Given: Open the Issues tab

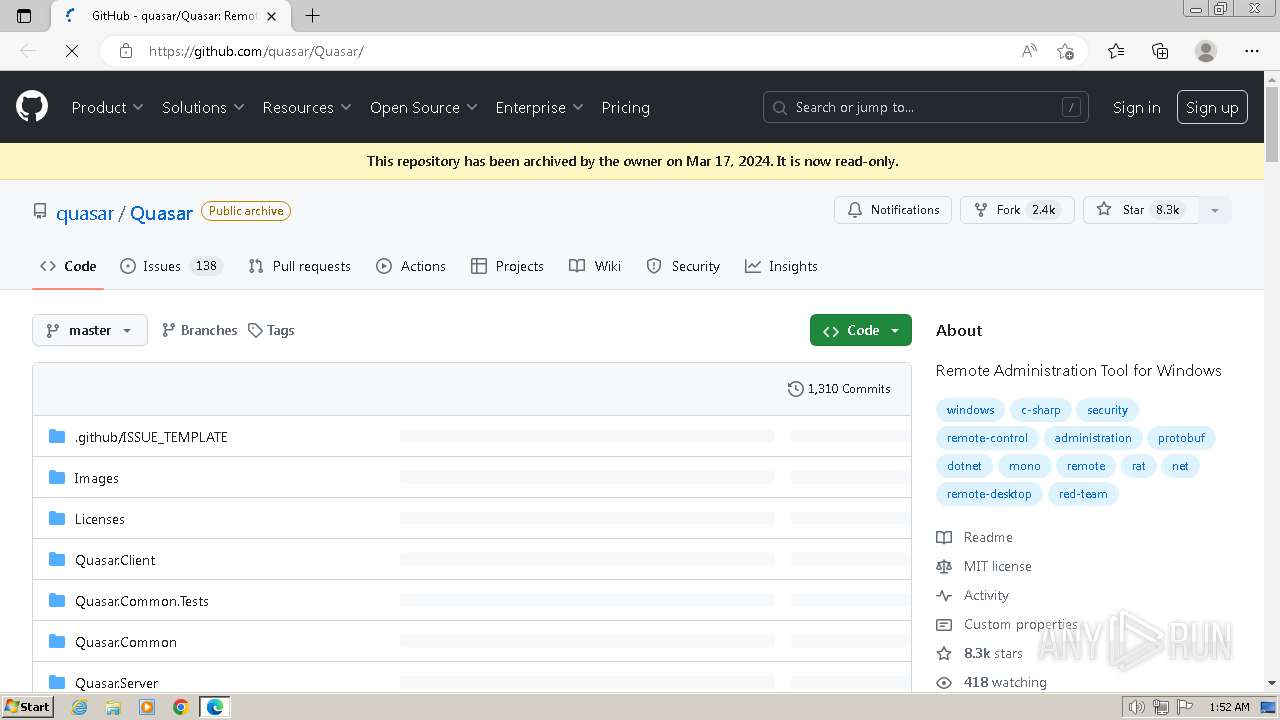Looking at the screenshot, I should coord(171,266).
